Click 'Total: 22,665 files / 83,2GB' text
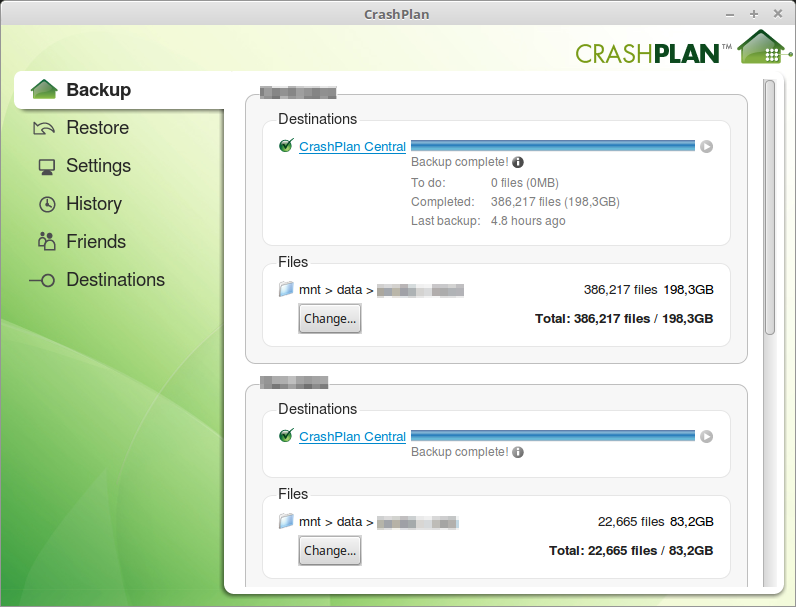This screenshot has height=607, width=796. pyautogui.click(x=631, y=551)
